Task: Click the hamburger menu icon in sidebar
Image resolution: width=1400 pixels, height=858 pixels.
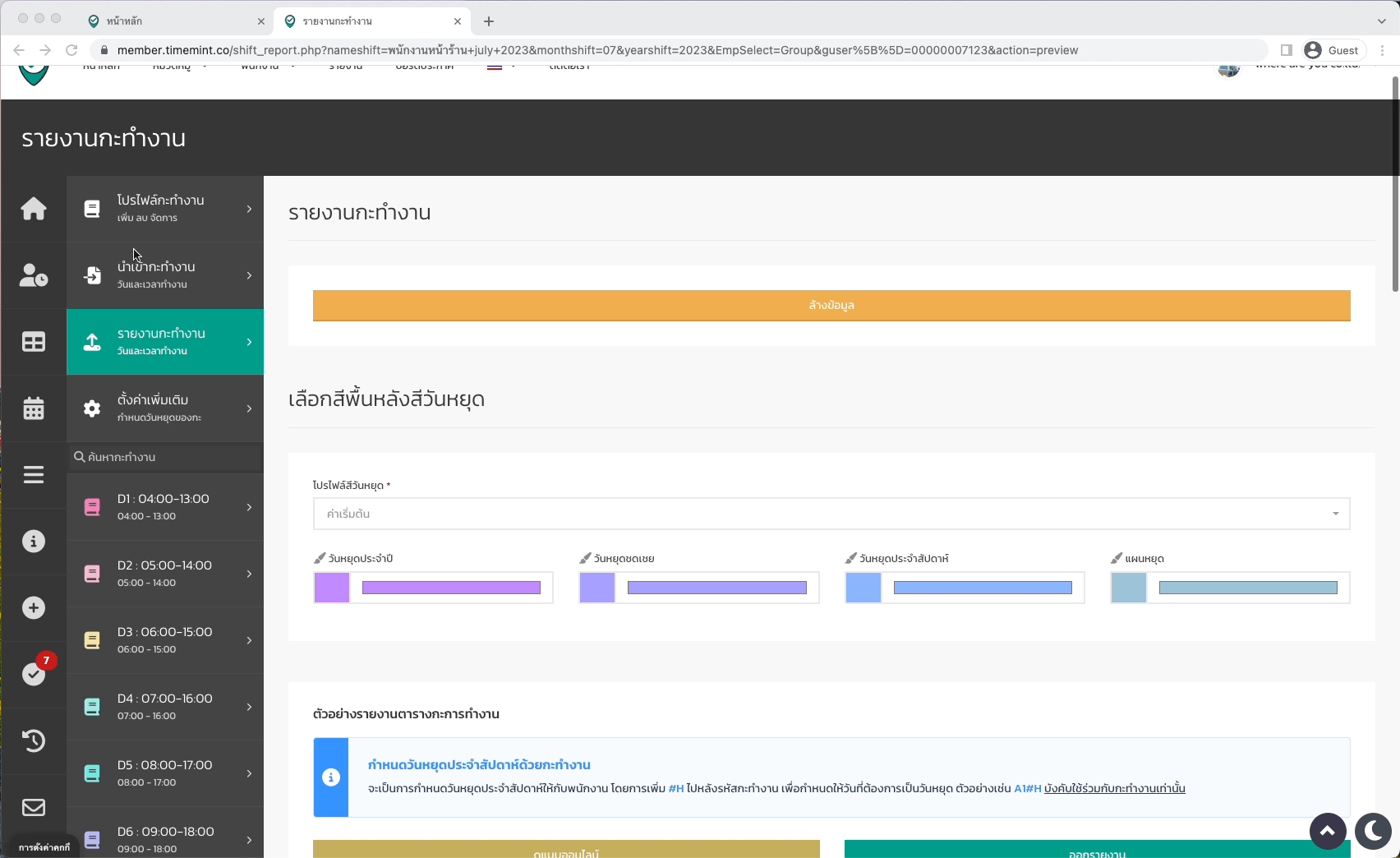Action: point(34,475)
